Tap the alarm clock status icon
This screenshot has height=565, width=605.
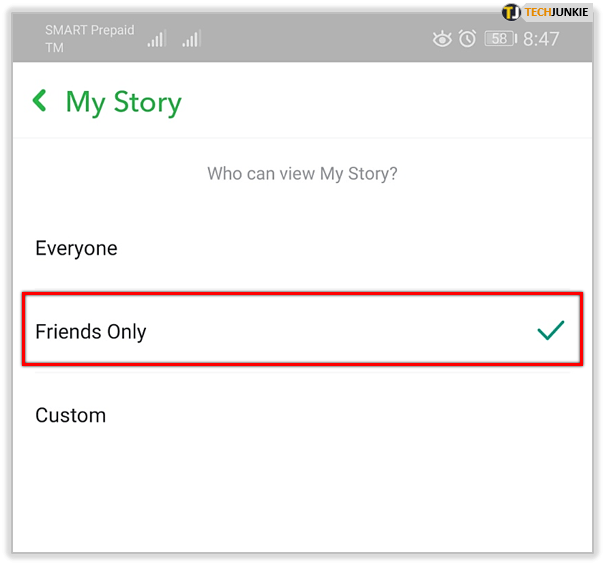pyautogui.click(x=467, y=39)
